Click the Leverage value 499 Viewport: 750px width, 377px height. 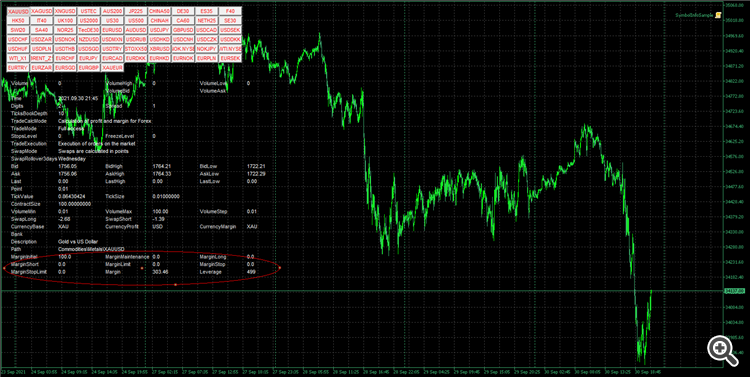[251, 272]
